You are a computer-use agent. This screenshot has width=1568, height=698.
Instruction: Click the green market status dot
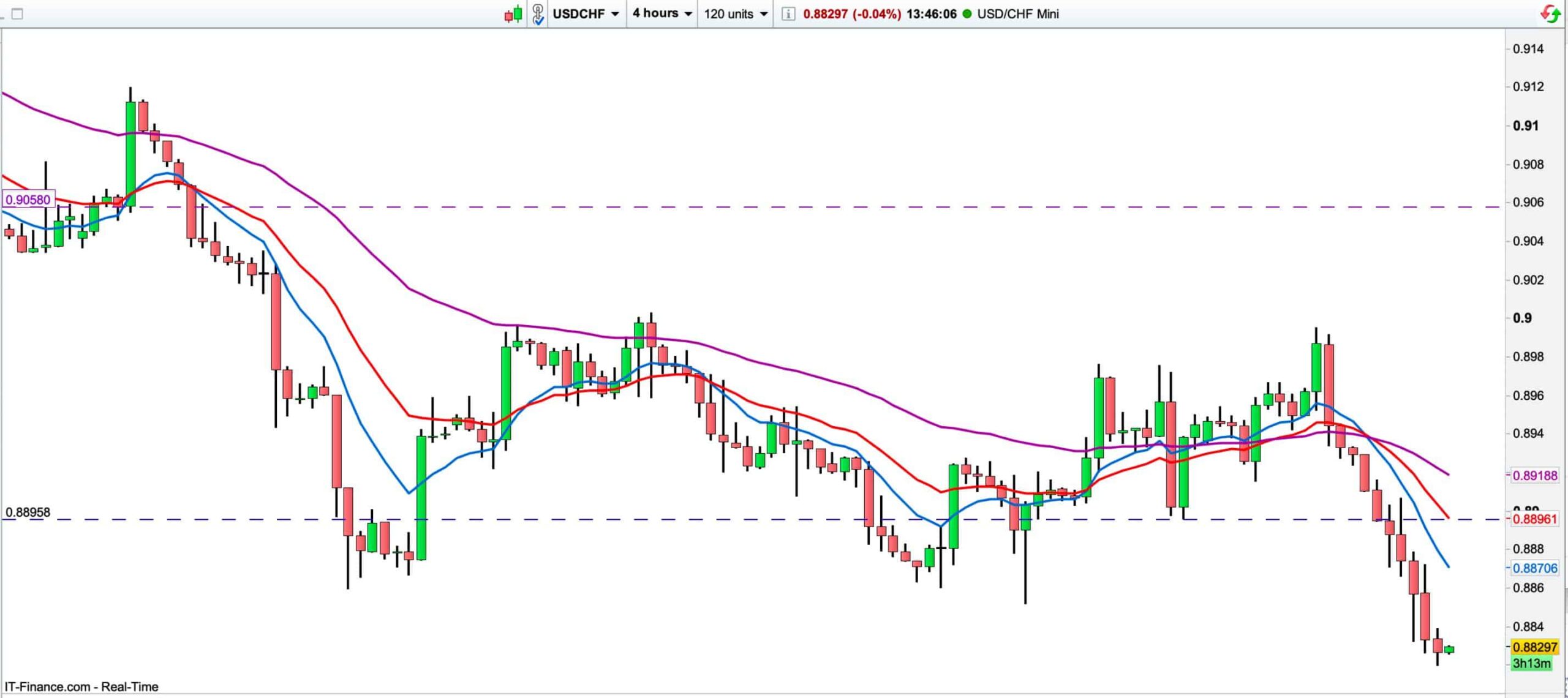click(967, 13)
